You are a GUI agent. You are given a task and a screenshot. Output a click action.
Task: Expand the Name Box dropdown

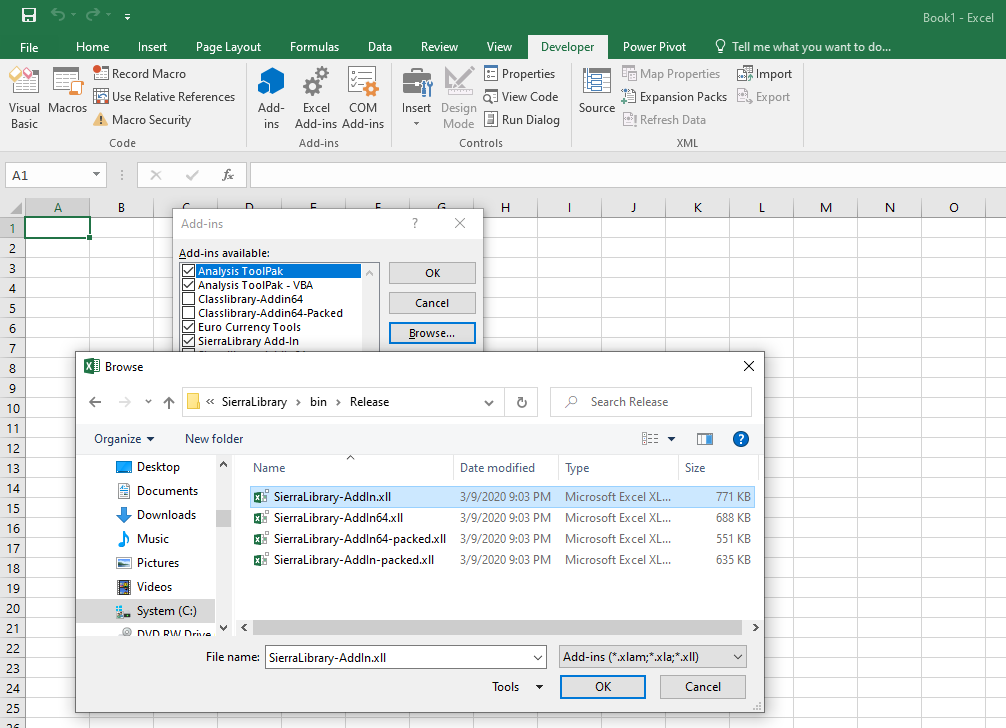[x=96, y=174]
